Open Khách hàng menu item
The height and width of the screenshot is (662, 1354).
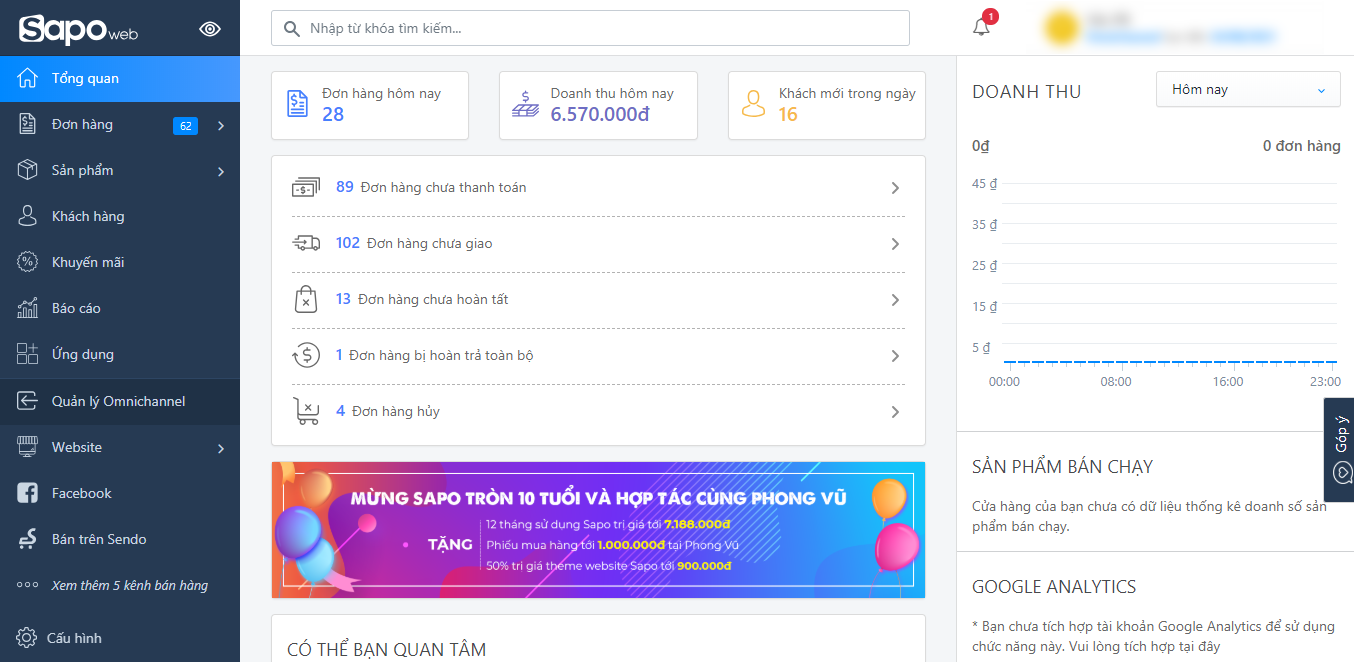88,216
